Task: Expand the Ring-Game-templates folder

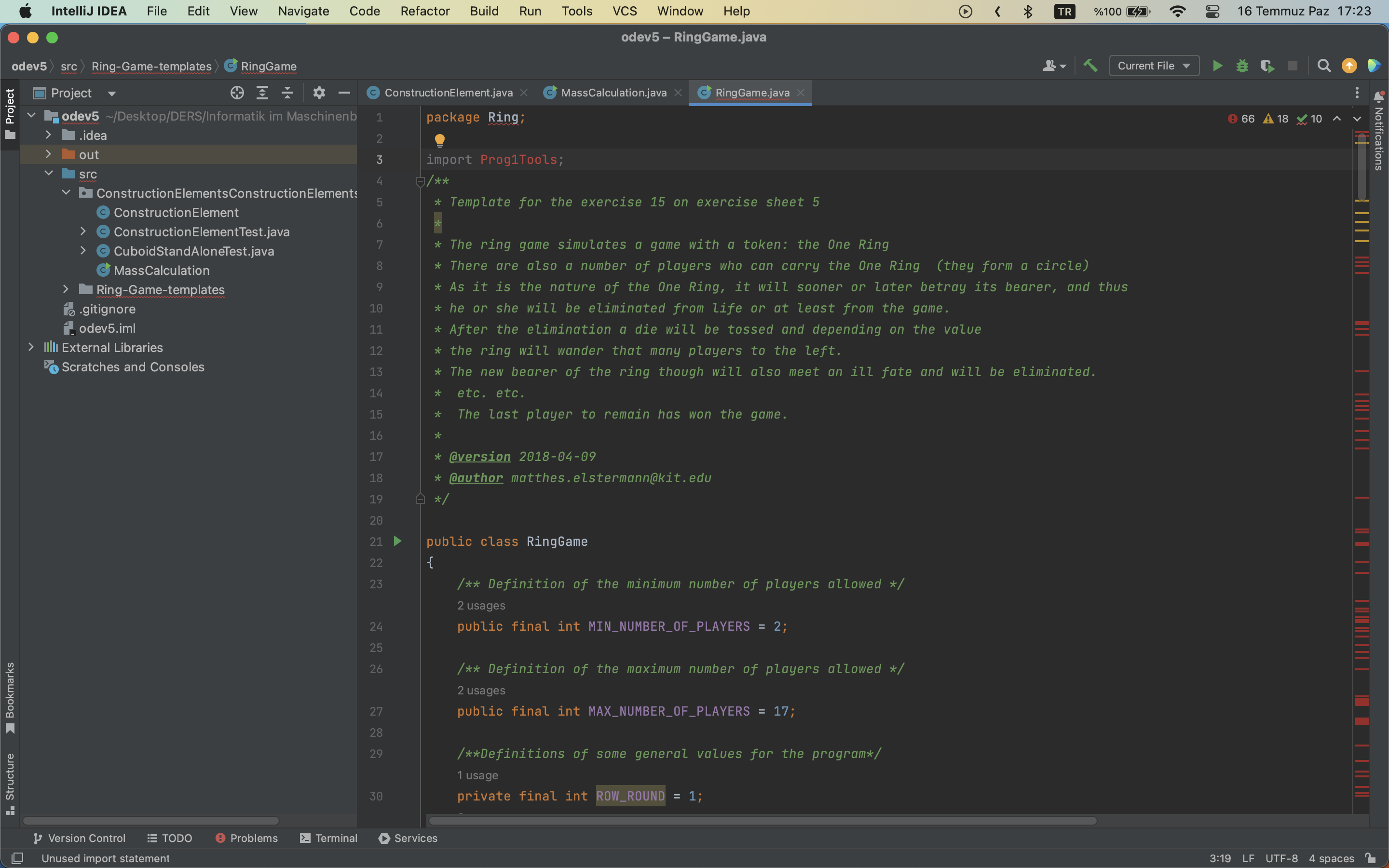Action: 66,289
